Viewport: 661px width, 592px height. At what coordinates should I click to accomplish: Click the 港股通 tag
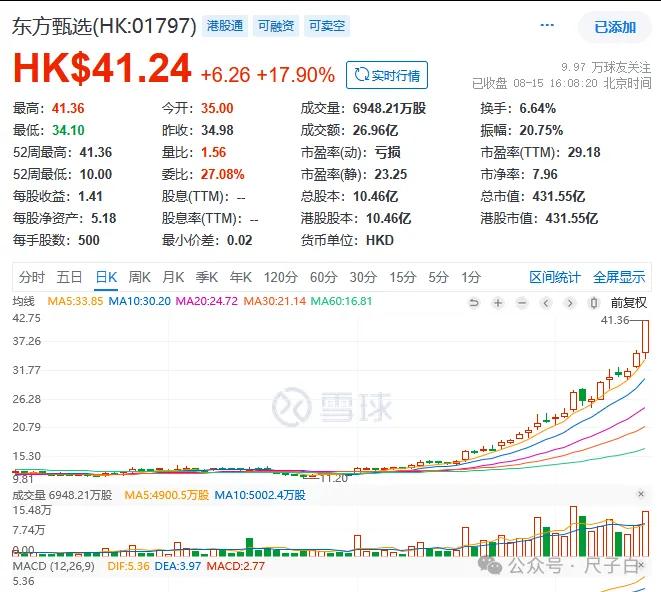pyautogui.click(x=225, y=26)
